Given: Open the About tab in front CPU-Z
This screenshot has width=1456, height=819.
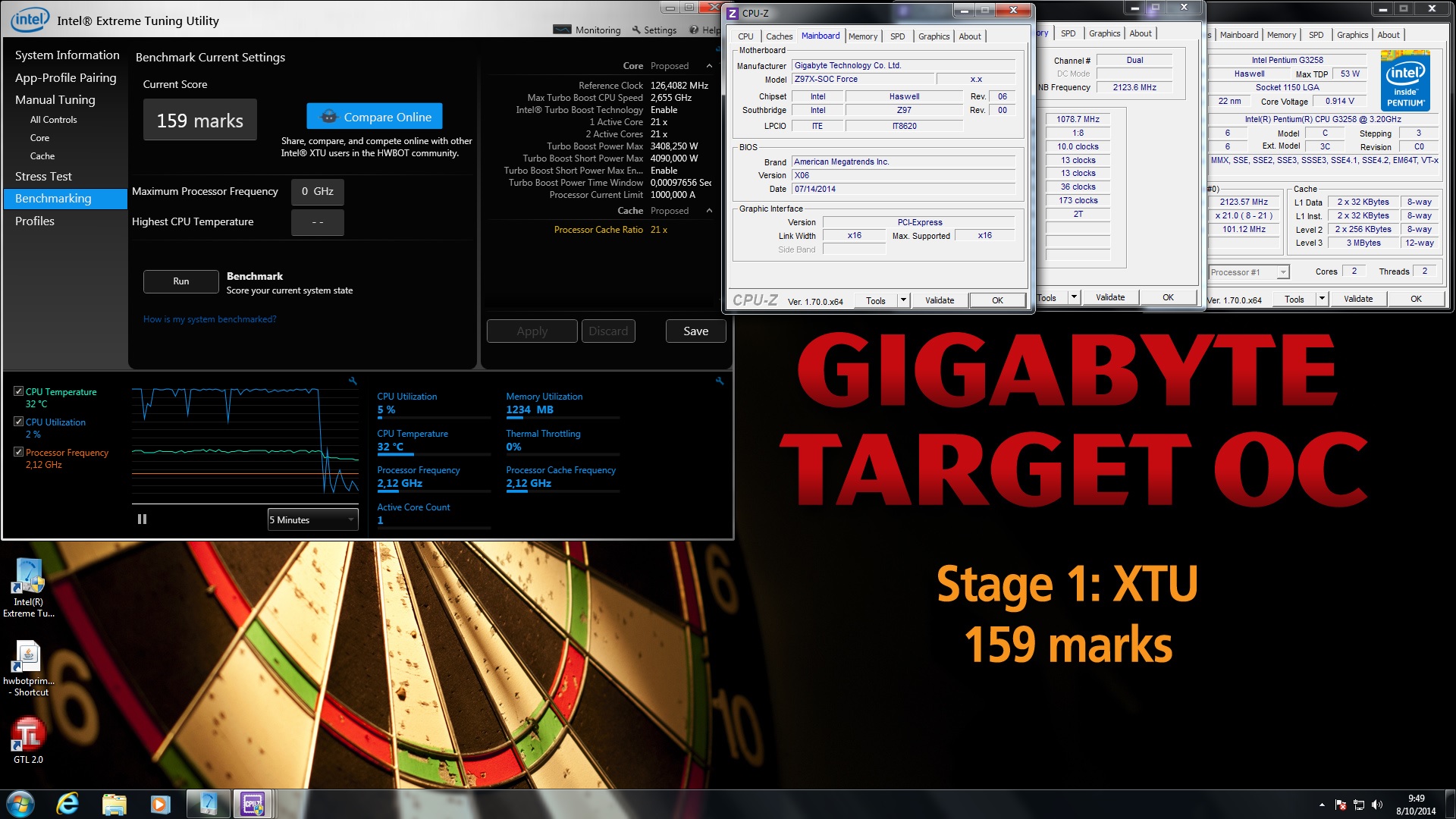Looking at the screenshot, I should tap(970, 36).
